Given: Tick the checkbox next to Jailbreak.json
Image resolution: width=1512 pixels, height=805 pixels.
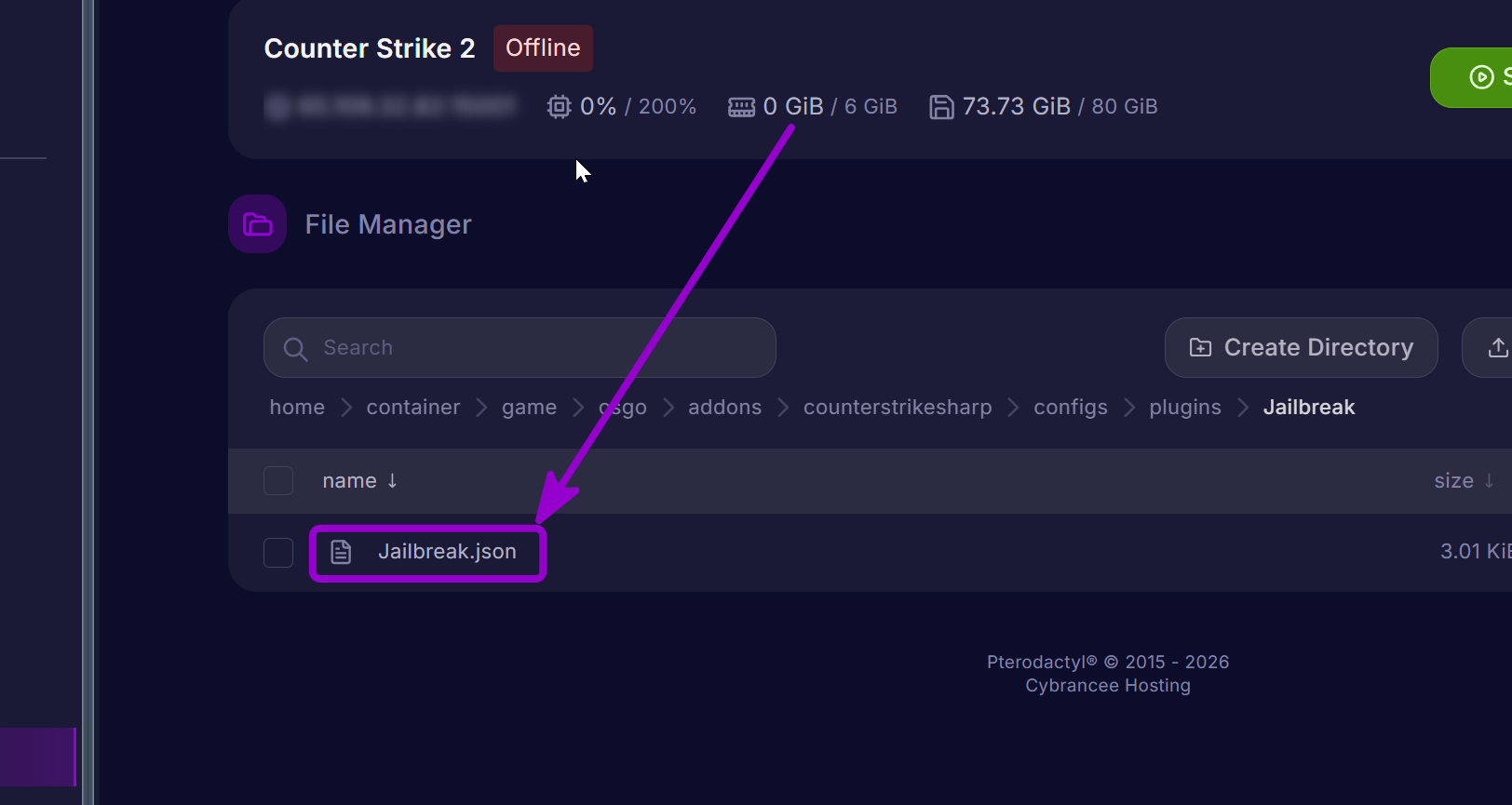Looking at the screenshot, I should 278,553.
